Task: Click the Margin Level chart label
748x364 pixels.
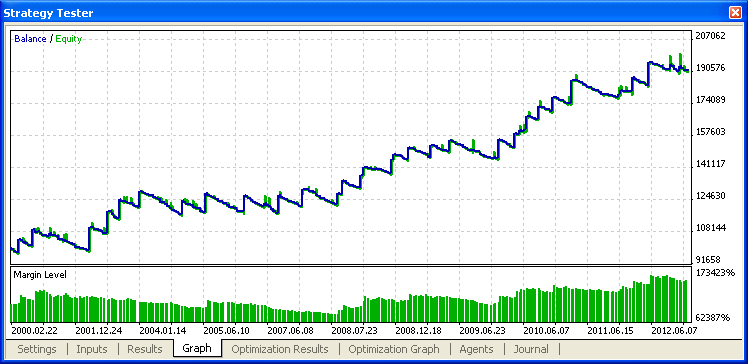Action: [40, 274]
